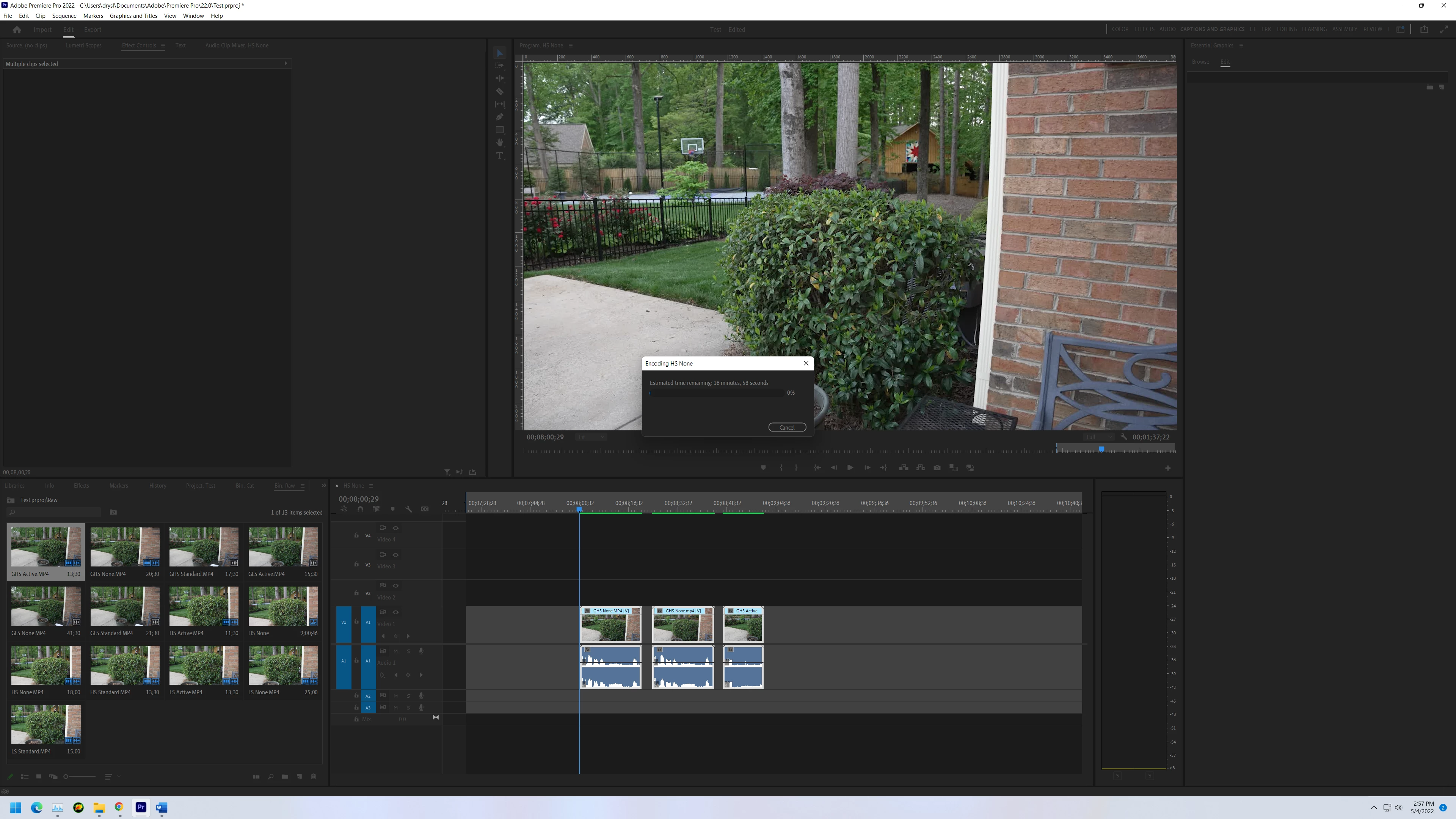
Task: Select the Razor tool
Action: point(500,91)
